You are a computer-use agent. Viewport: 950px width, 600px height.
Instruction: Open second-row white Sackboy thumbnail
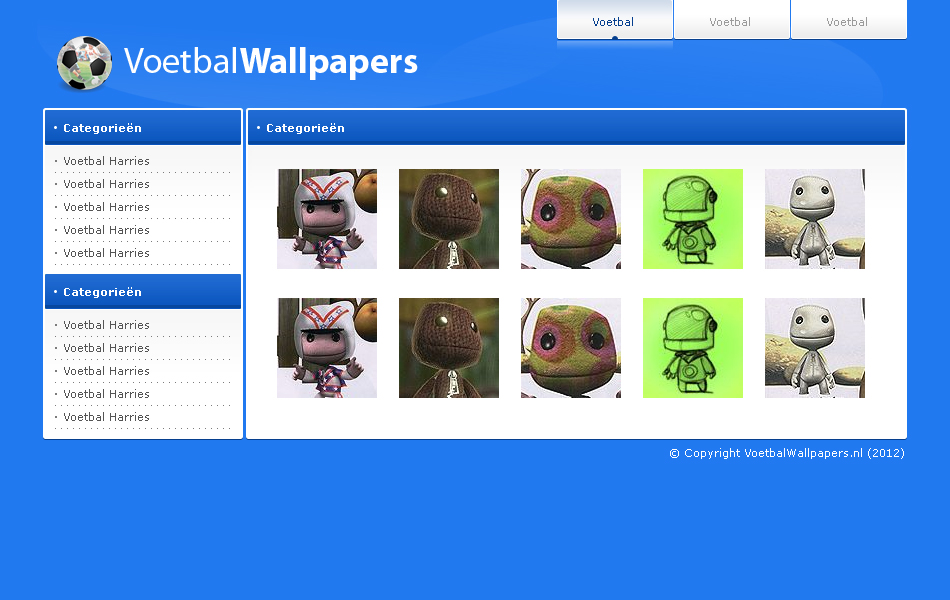click(815, 348)
